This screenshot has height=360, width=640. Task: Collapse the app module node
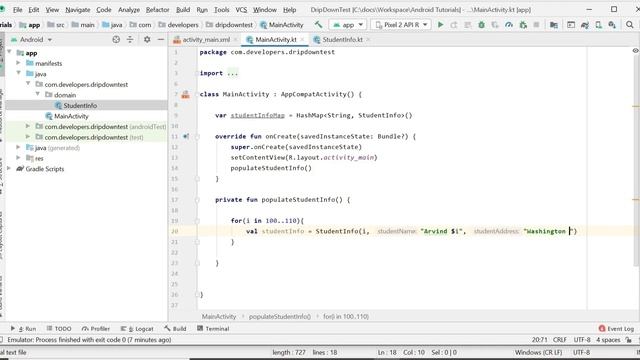tap(9, 52)
